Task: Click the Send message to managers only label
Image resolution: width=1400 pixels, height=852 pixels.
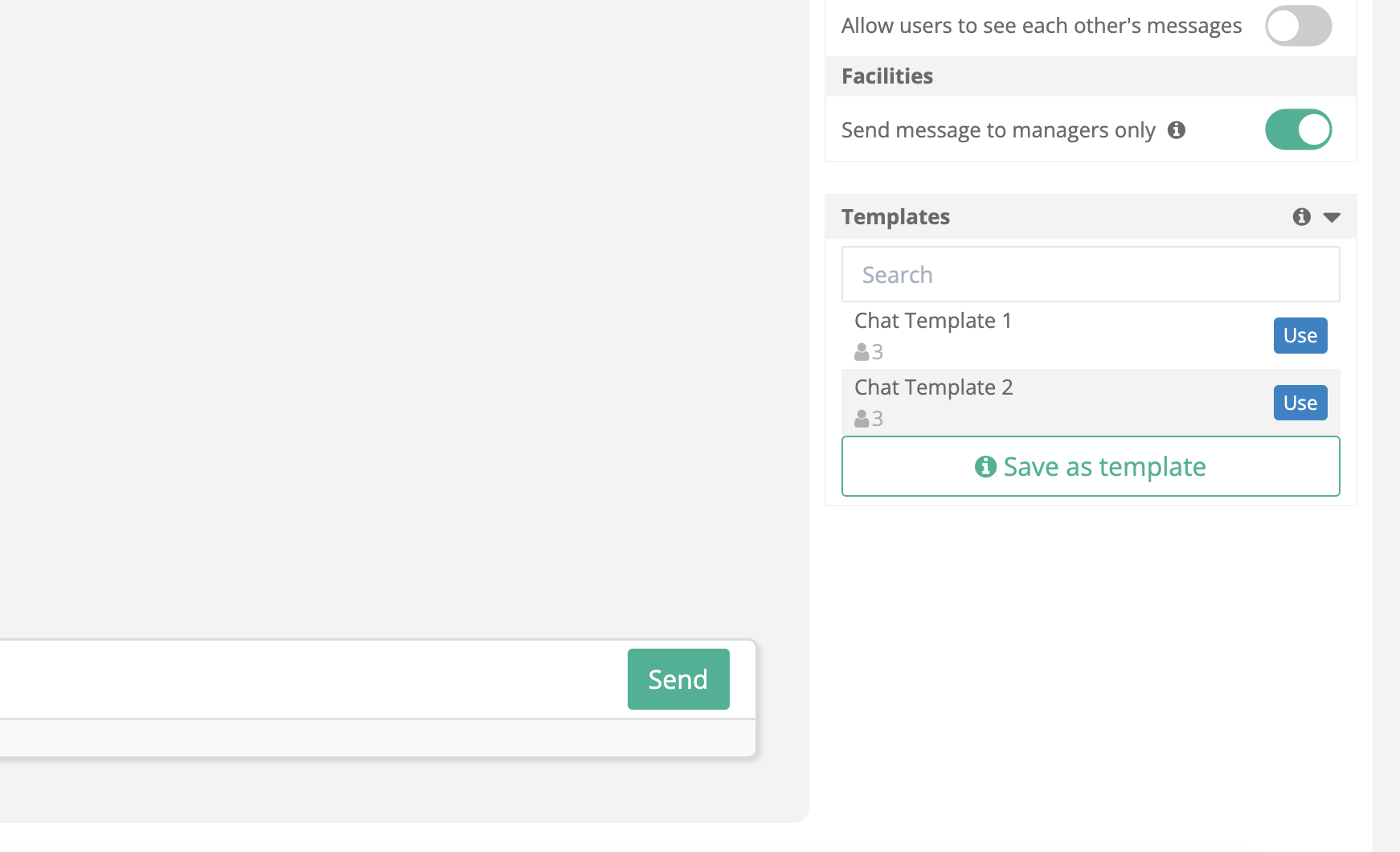Action: click(997, 130)
